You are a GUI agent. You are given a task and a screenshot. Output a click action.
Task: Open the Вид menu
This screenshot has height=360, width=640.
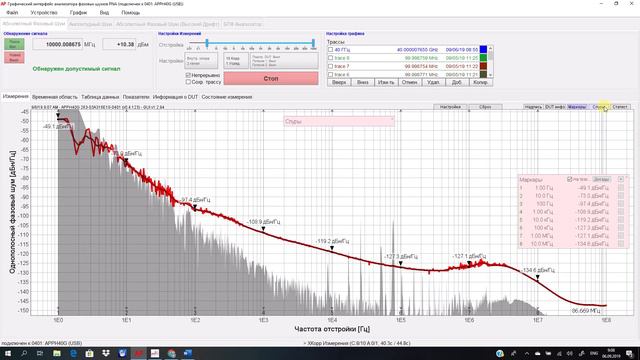pyautogui.click(x=104, y=13)
